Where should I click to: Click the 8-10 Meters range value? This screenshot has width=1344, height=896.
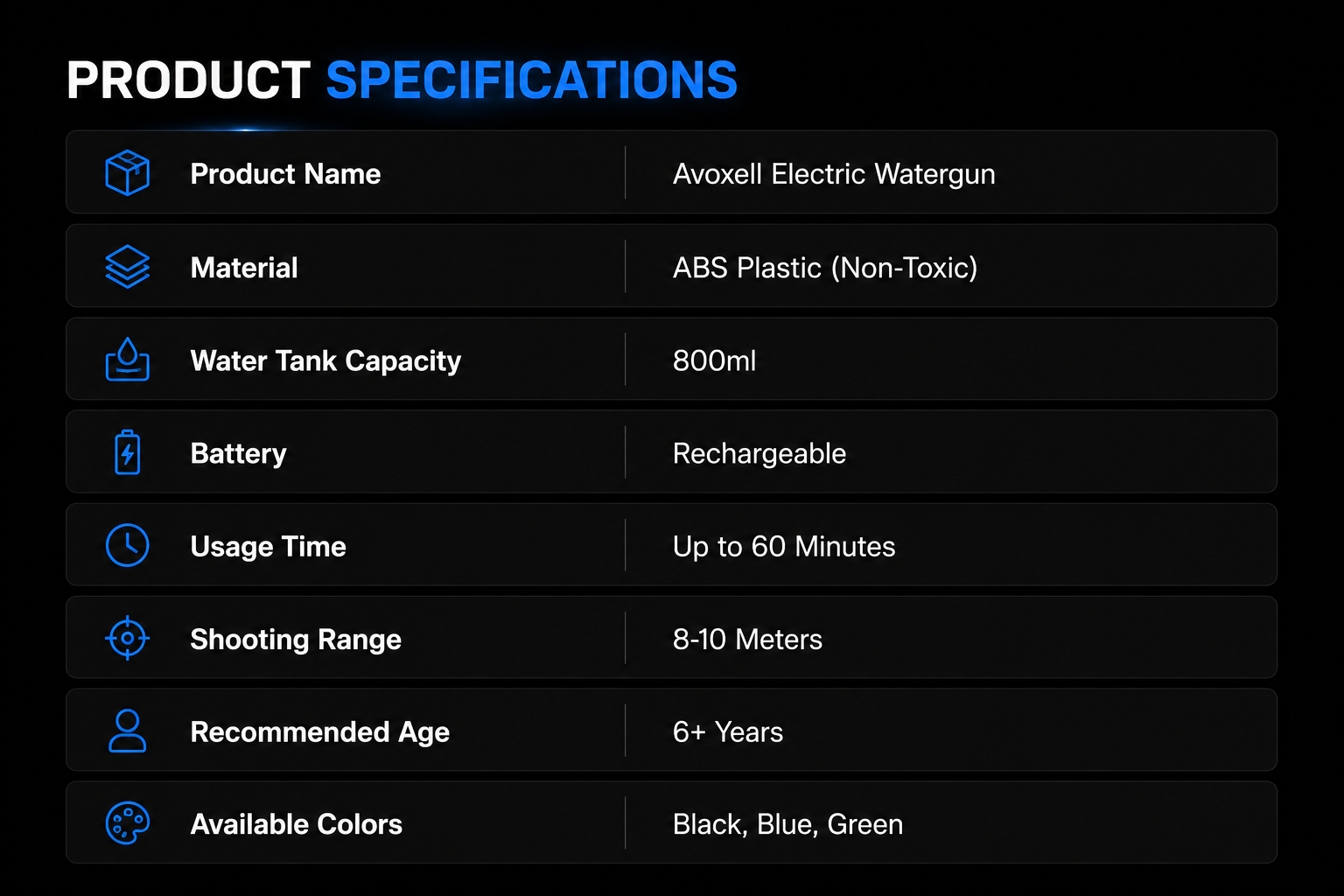click(x=747, y=640)
